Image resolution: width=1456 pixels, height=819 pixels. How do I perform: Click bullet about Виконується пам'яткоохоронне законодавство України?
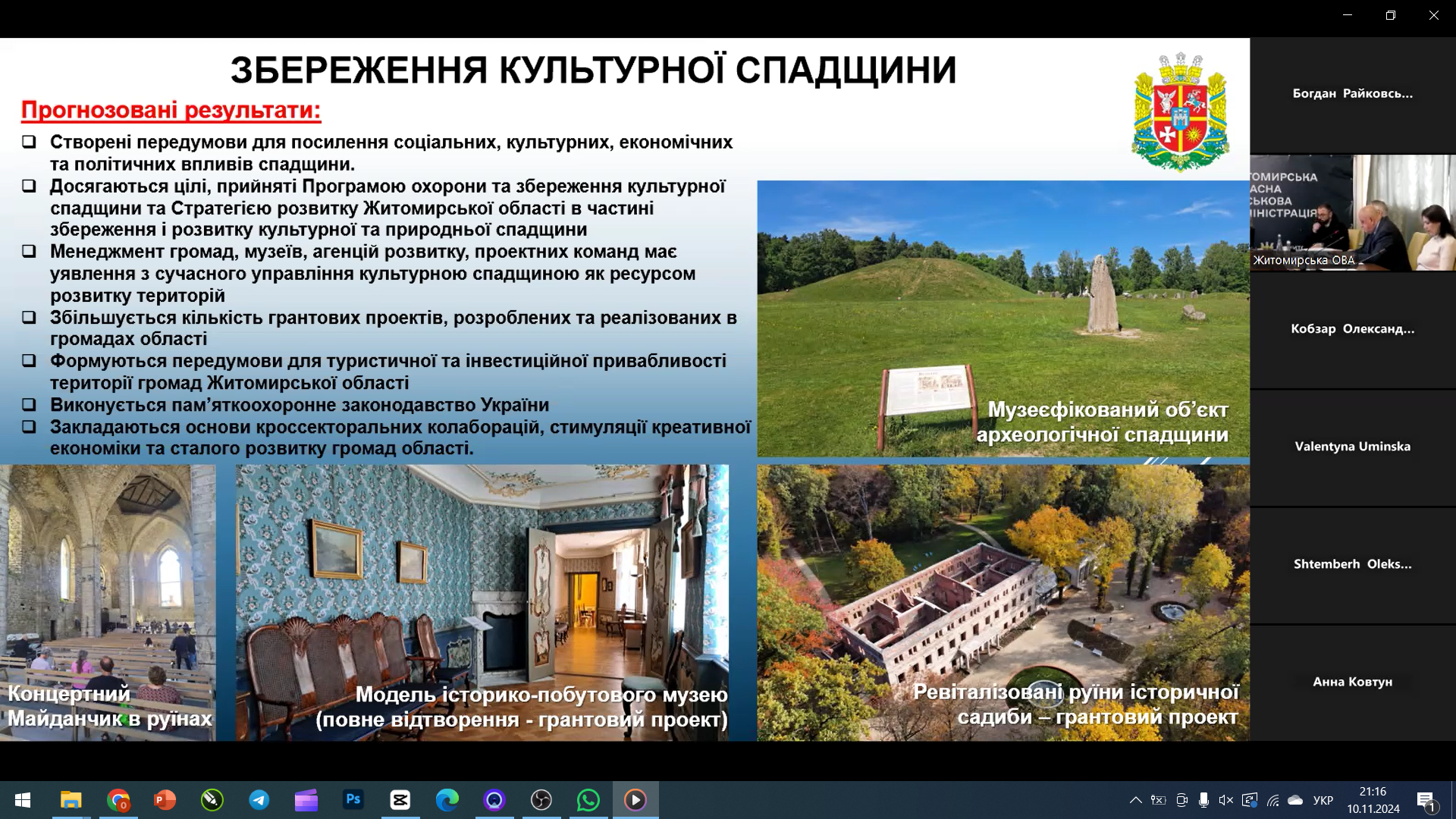pyautogui.click(x=300, y=405)
